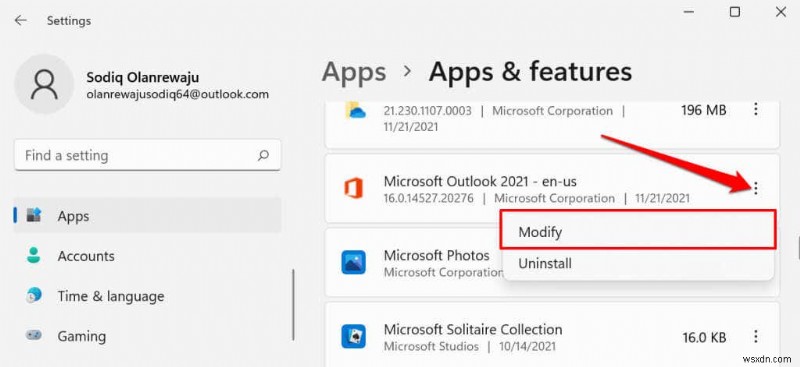
Task: Go back using the back arrow
Action: (x=20, y=20)
